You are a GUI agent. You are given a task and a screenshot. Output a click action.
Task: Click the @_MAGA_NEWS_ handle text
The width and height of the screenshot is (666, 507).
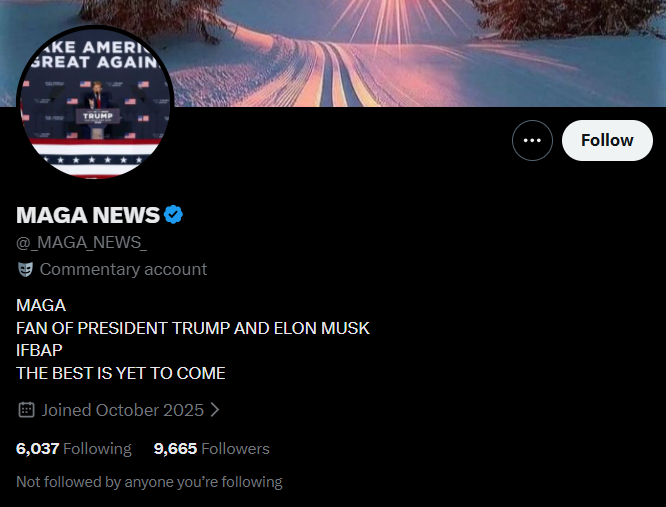[82, 242]
